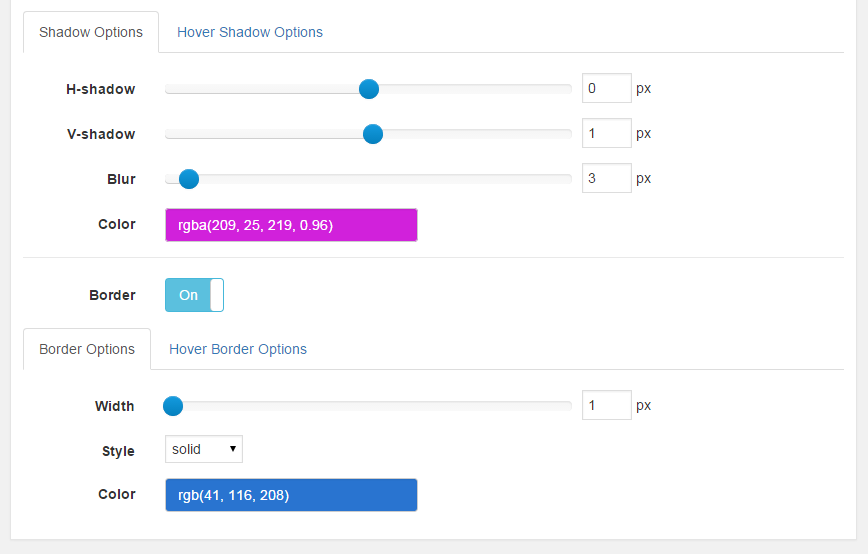Open the blue border color picker
Image resolution: width=868 pixels, height=554 pixels.
tap(291, 495)
